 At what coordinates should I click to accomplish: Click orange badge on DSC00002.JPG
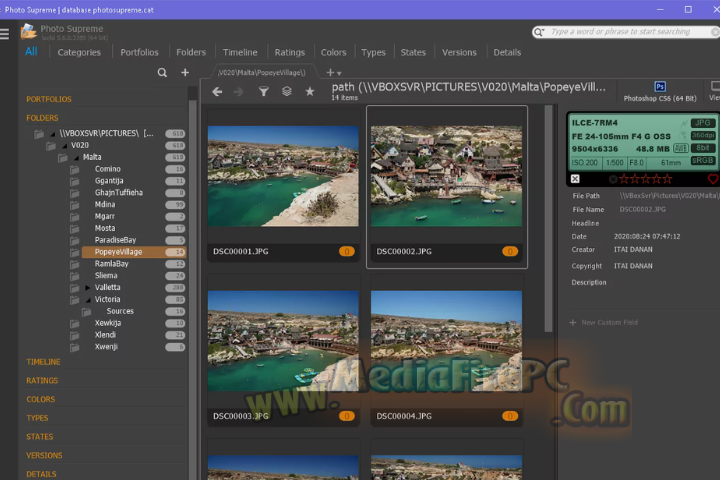pos(510,251)
